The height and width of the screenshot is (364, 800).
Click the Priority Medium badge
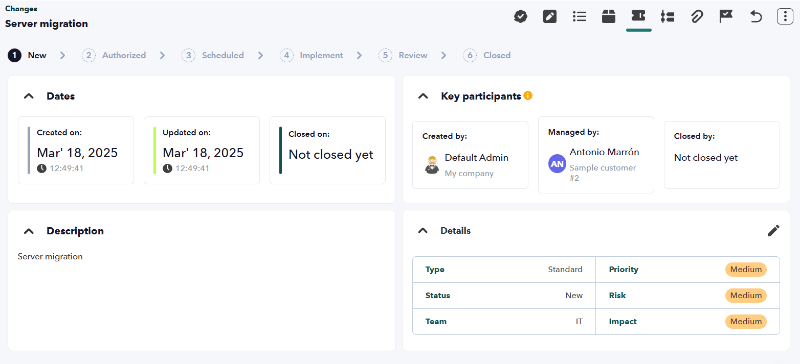point(746,269)
